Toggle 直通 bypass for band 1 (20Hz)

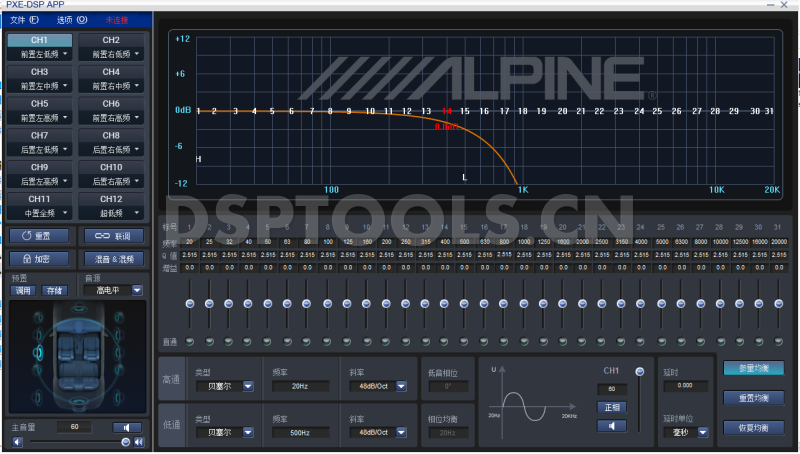190,341
